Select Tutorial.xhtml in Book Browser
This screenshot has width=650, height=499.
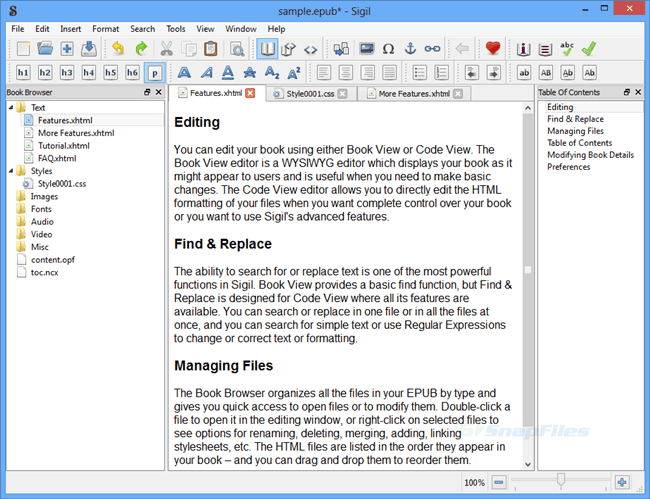(63, 146)
